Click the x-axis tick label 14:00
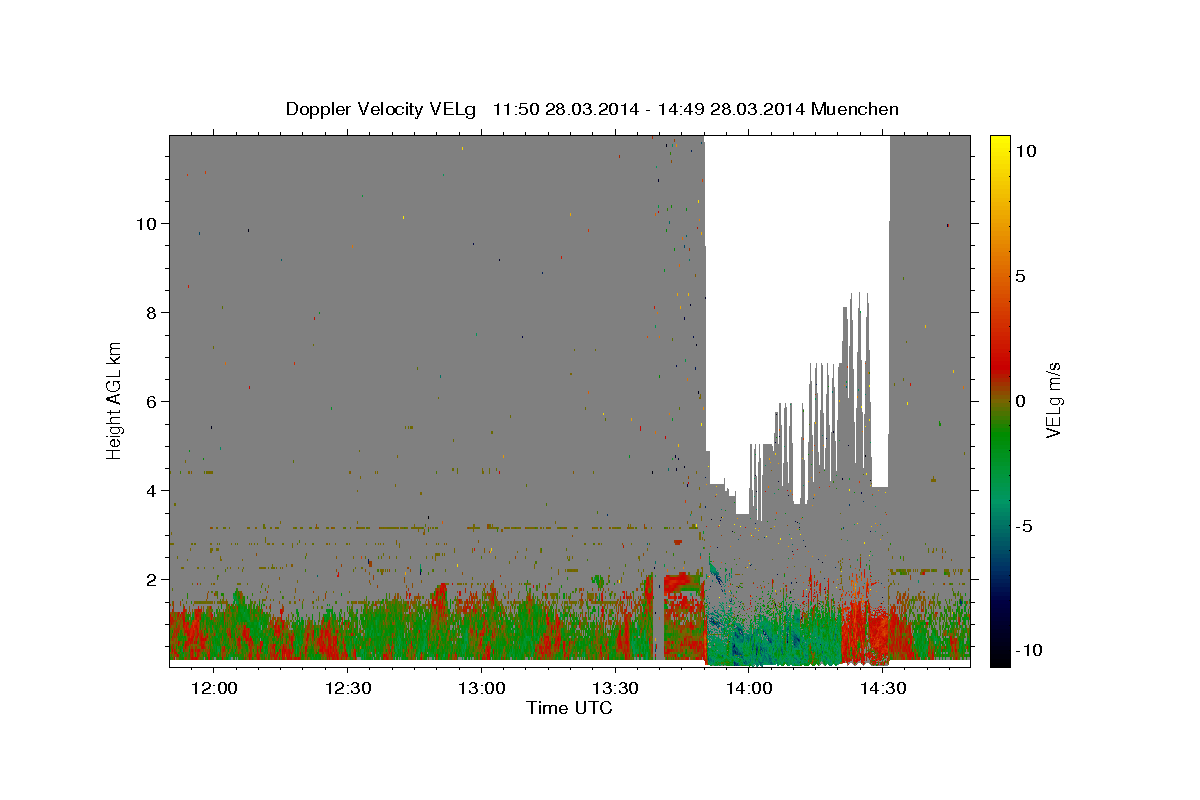1200x800 pixels. [x=748, y=689]
